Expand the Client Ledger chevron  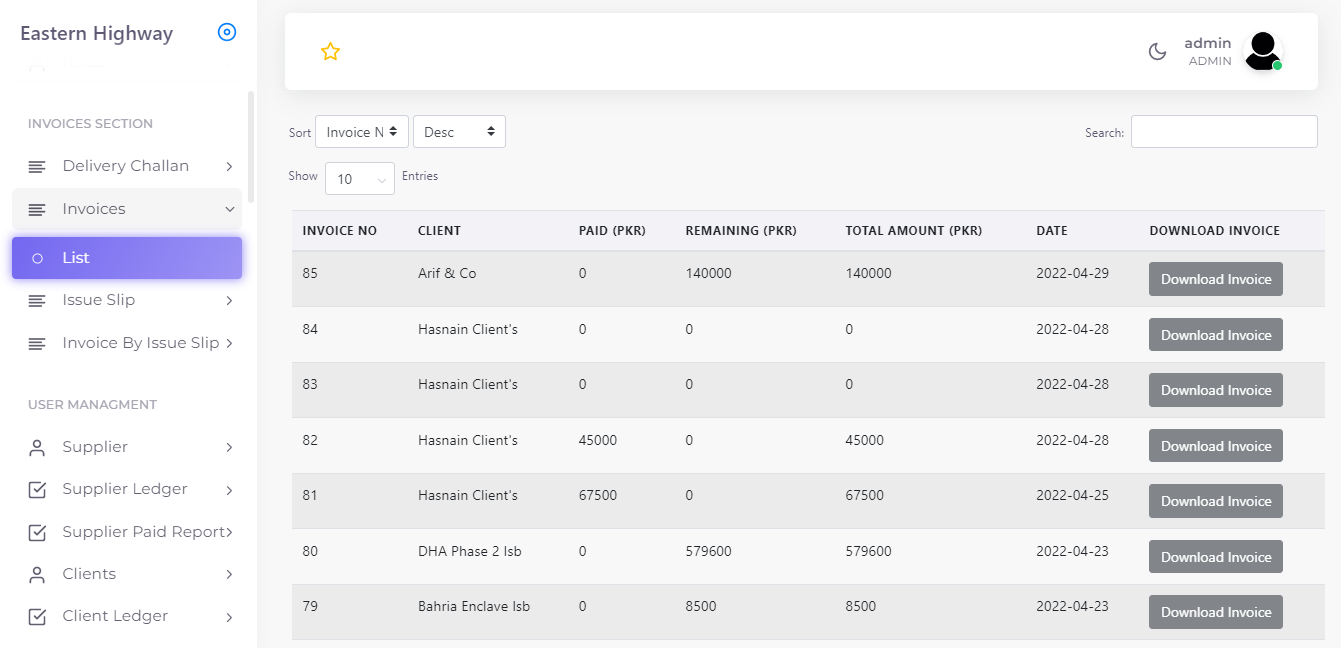[229, 616]
